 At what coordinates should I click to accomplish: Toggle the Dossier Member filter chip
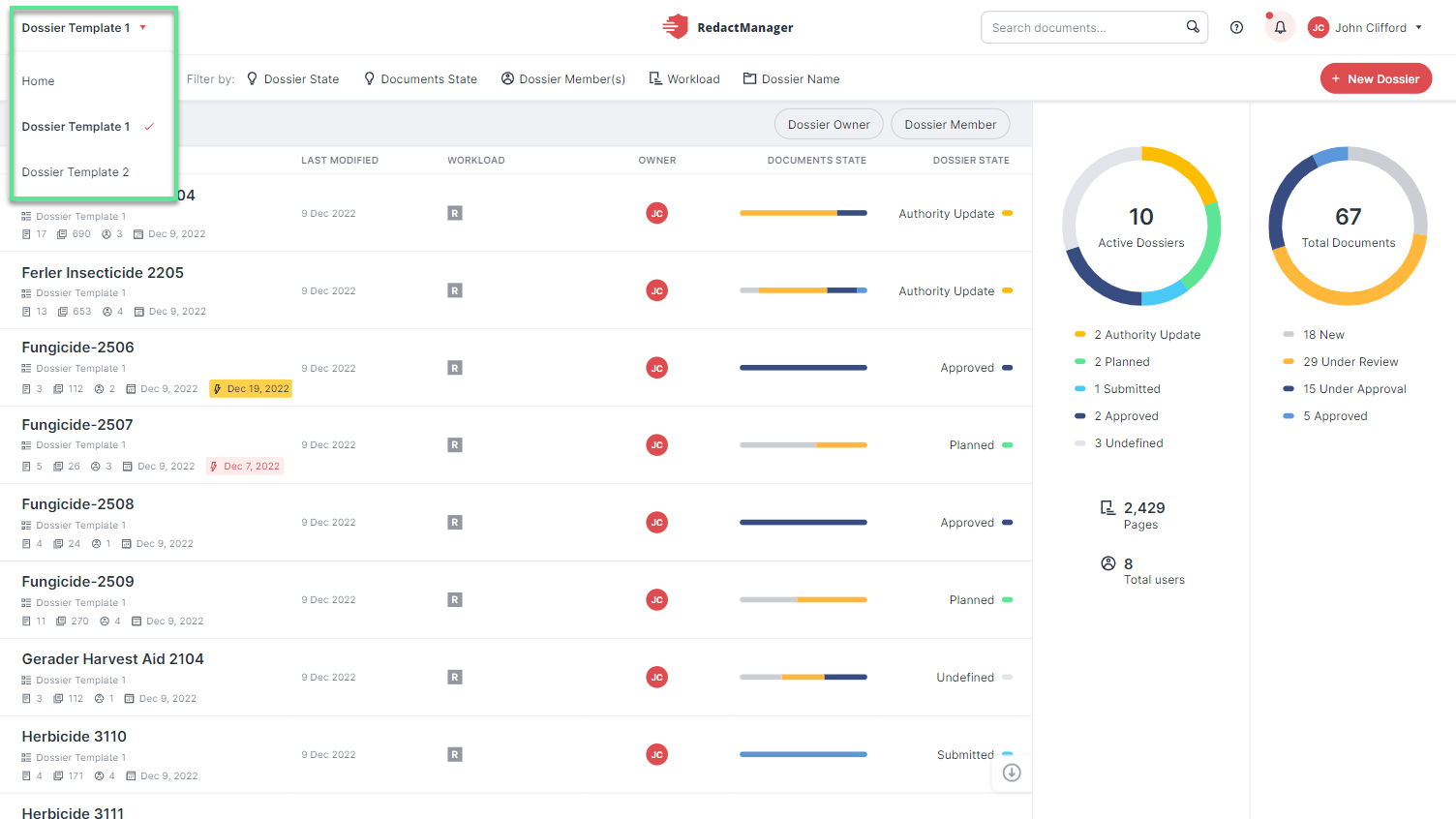click(951, 125)
